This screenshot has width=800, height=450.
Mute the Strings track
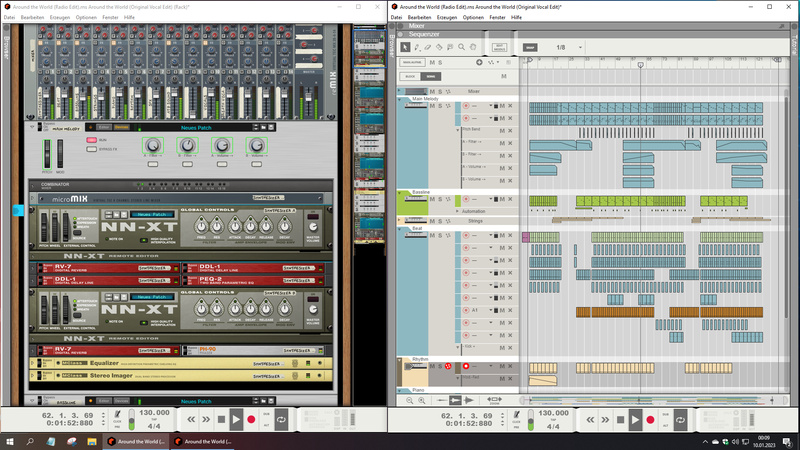click(x=432, y=221)
